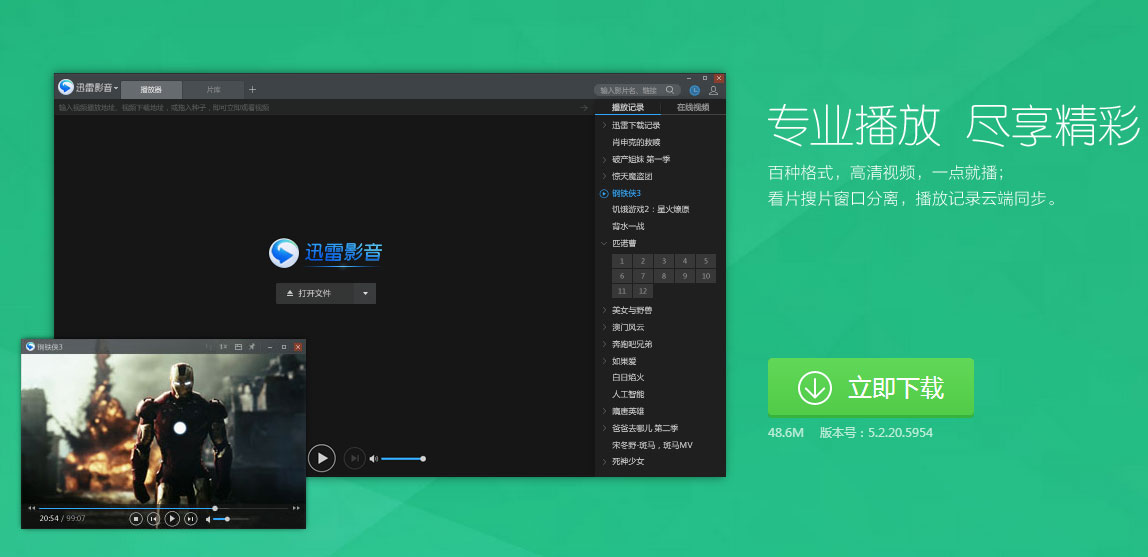1148x557 pixels.
Task: Click the pin-on-top icon in mini player
Action: (252, 347)
